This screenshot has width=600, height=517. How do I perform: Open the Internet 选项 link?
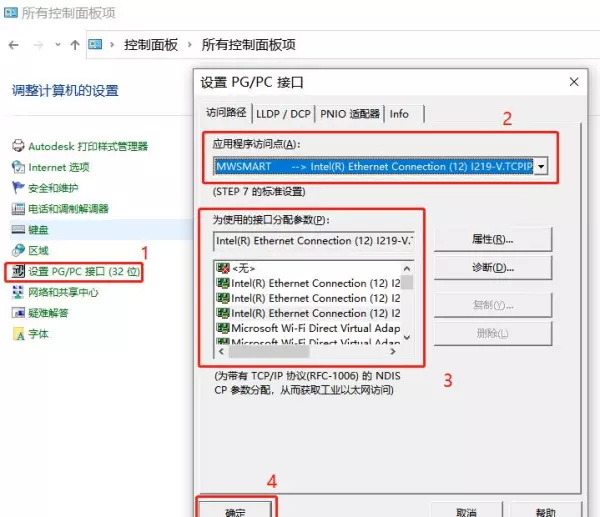coord(59,167)
